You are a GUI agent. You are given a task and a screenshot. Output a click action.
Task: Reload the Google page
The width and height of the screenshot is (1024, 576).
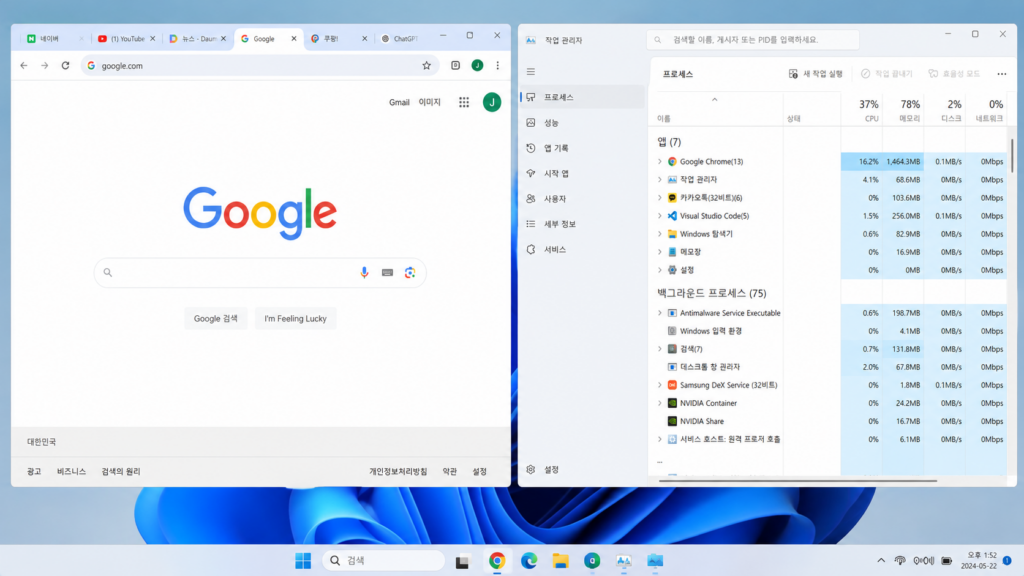point(65,65)
